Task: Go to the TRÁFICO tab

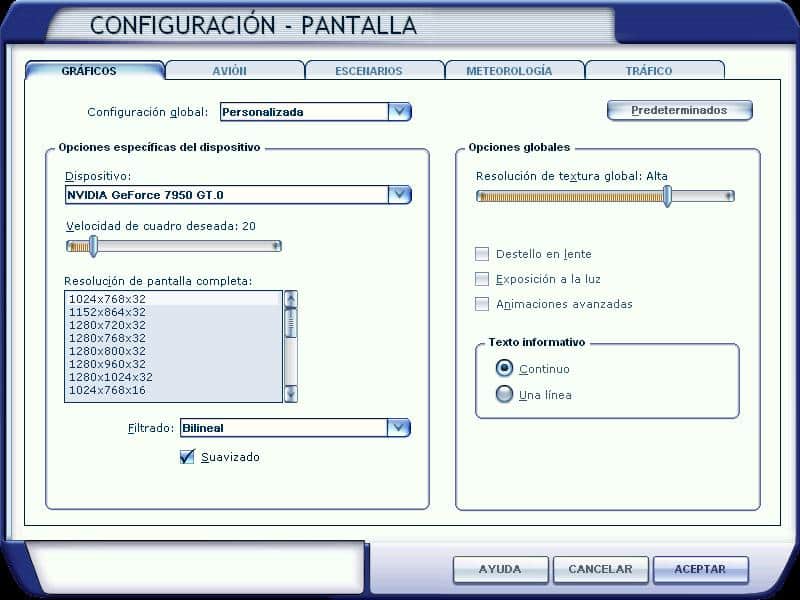Action: (654, 71)
